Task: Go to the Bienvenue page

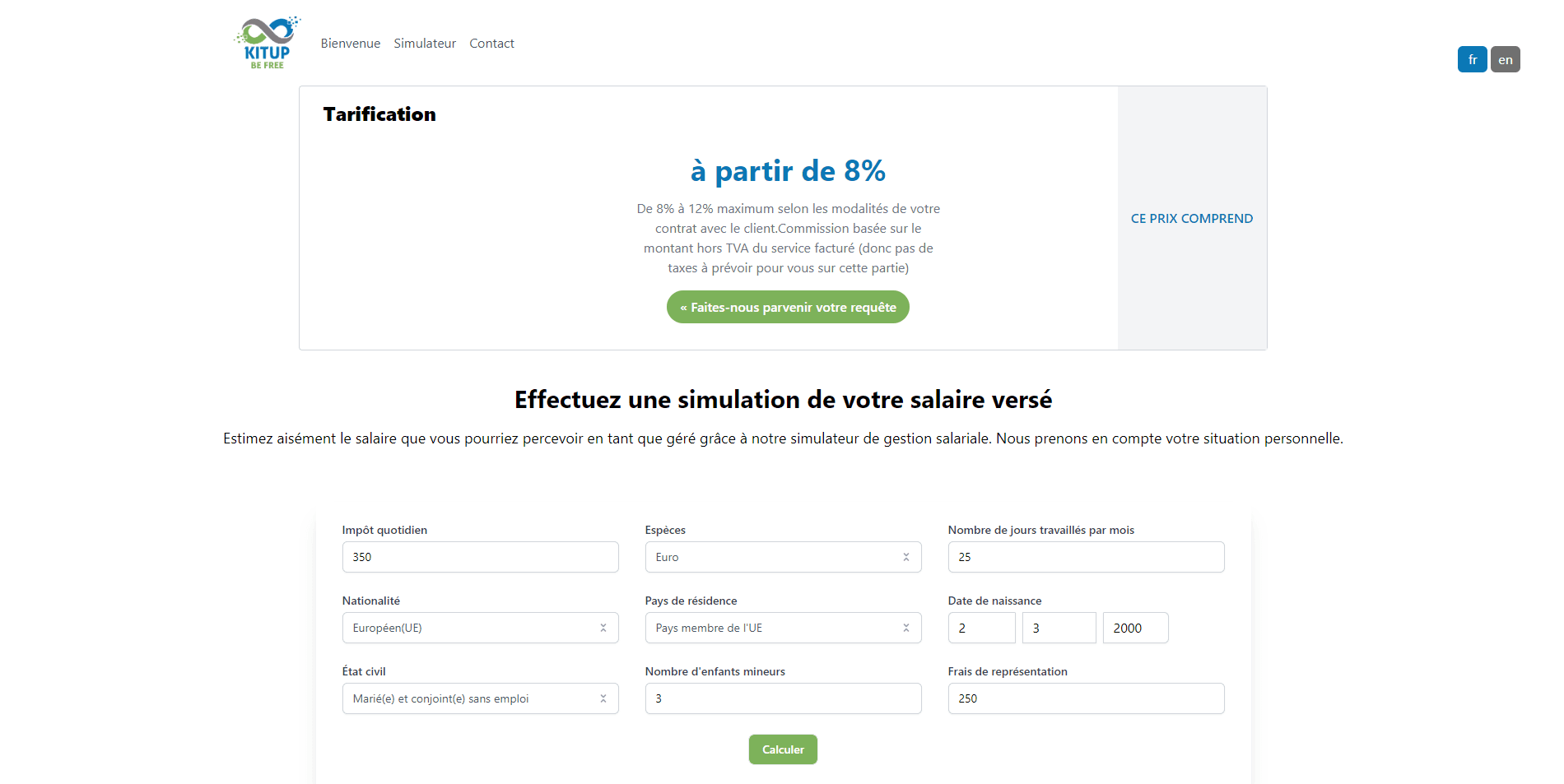Action: 350,43
